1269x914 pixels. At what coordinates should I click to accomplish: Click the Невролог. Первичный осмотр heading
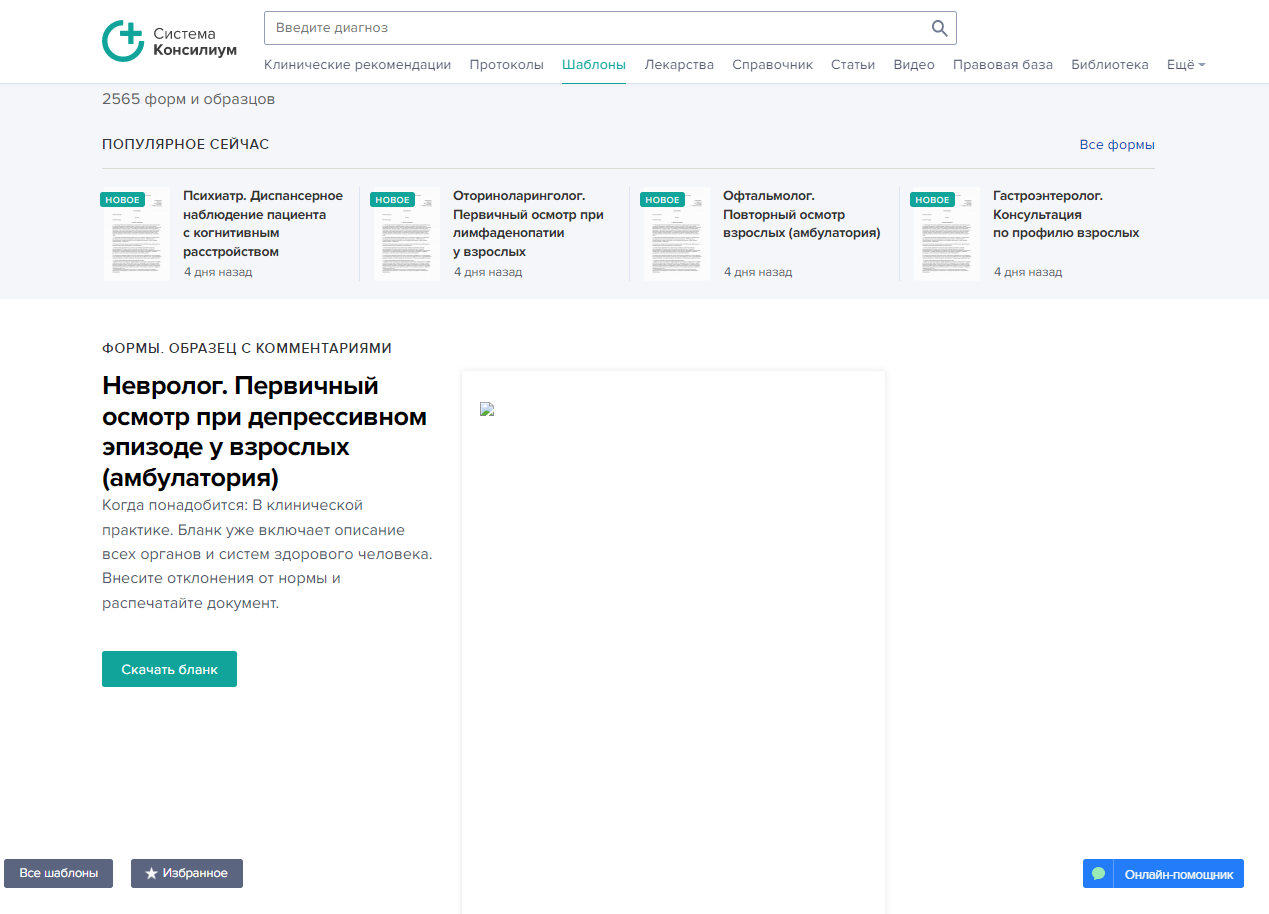coord(265,430)
